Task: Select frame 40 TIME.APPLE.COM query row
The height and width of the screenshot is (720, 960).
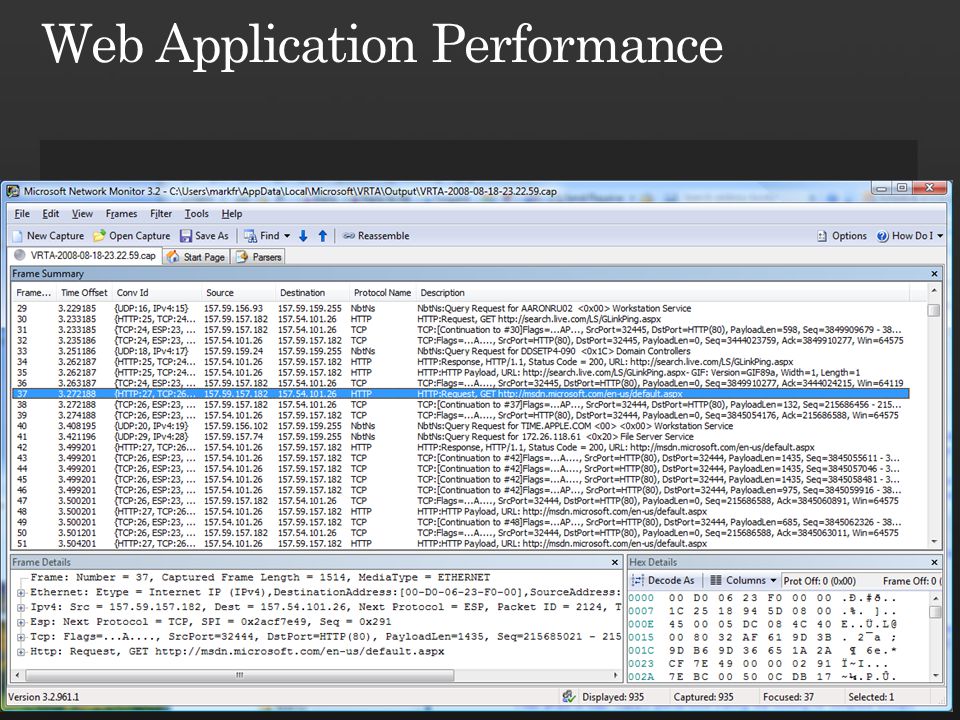Action: coord(460,426)
